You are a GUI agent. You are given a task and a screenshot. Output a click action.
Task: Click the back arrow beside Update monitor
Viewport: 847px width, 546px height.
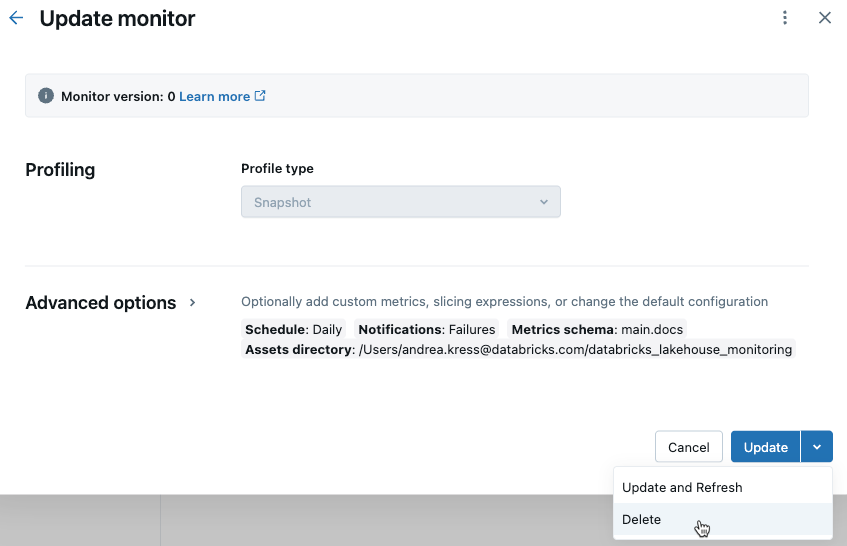pyautogui.click(x=16, y=18)
